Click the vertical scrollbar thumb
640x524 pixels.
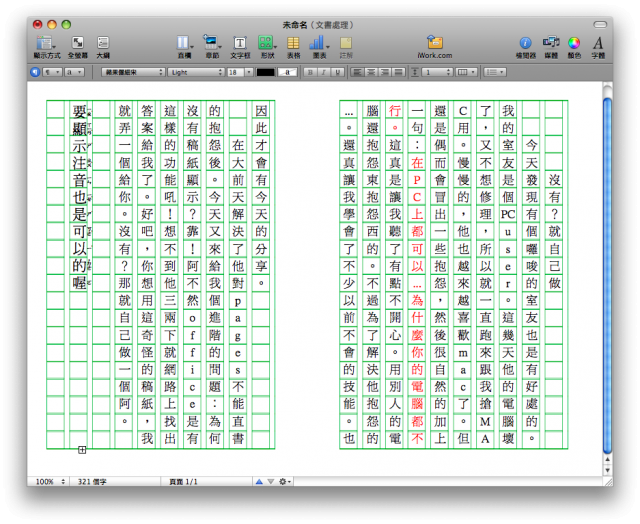[x=607, y=275]
